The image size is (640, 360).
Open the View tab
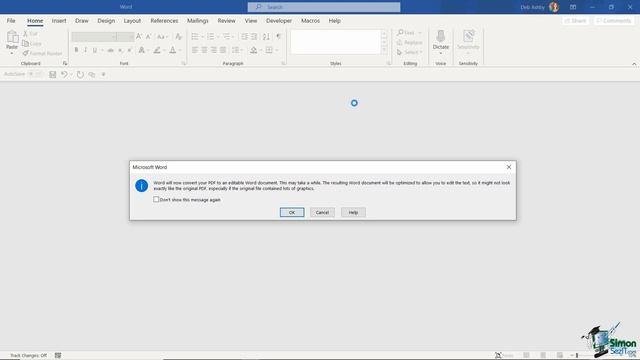click(251, 20)
